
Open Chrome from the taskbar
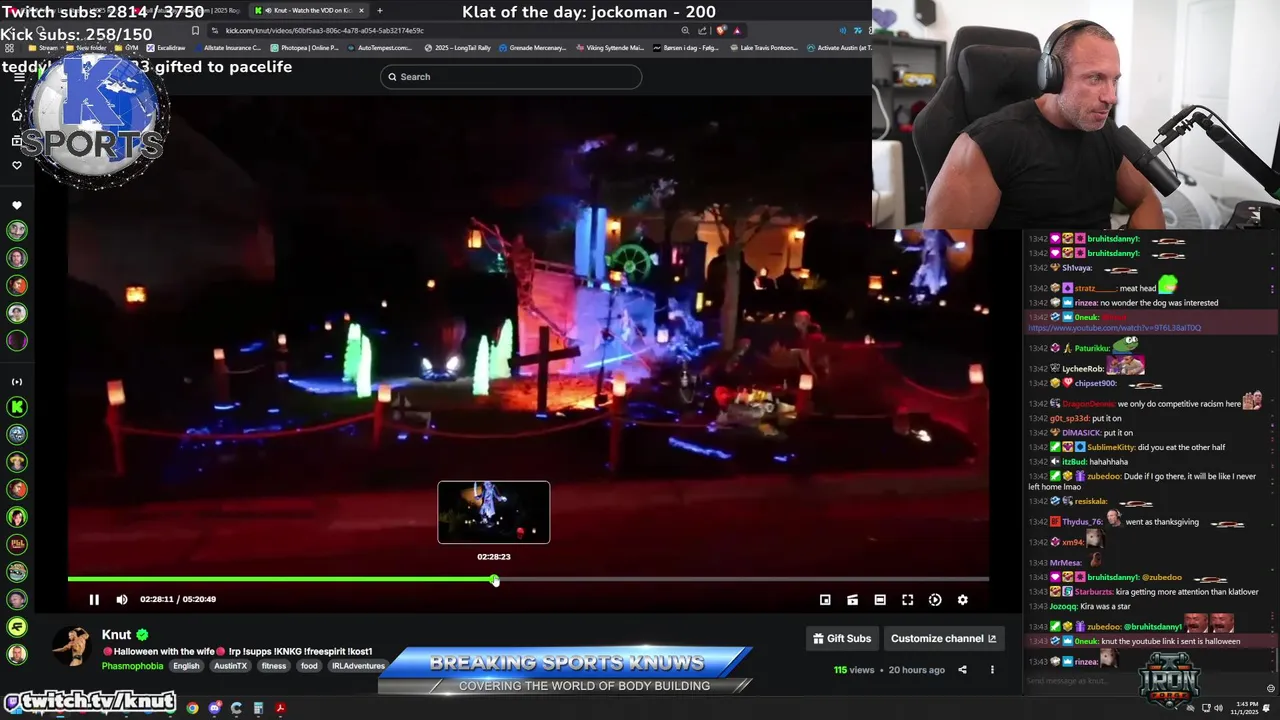click(192, 709)
